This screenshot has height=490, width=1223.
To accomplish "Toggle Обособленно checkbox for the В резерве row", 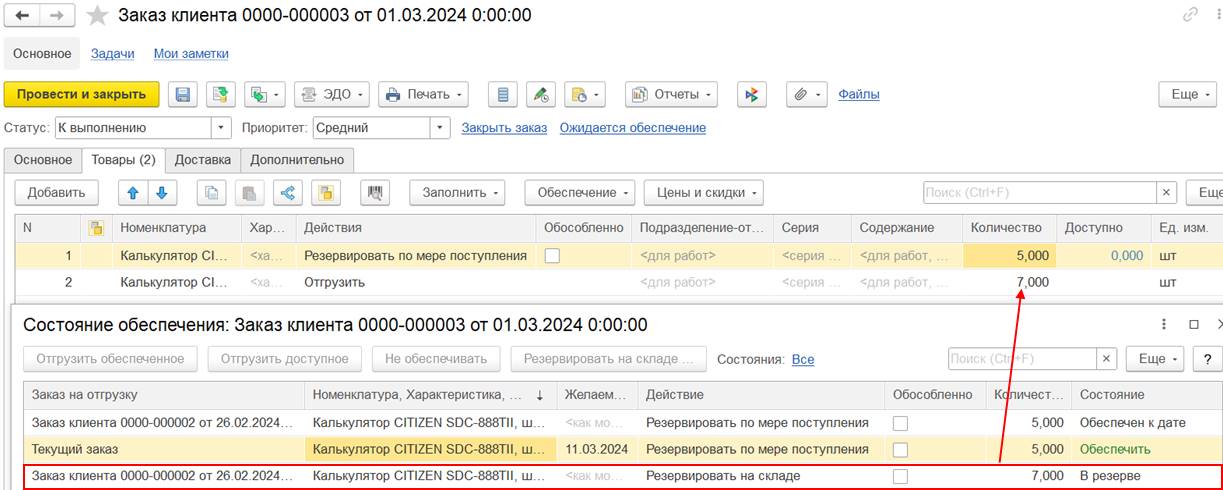I will 901,476.
